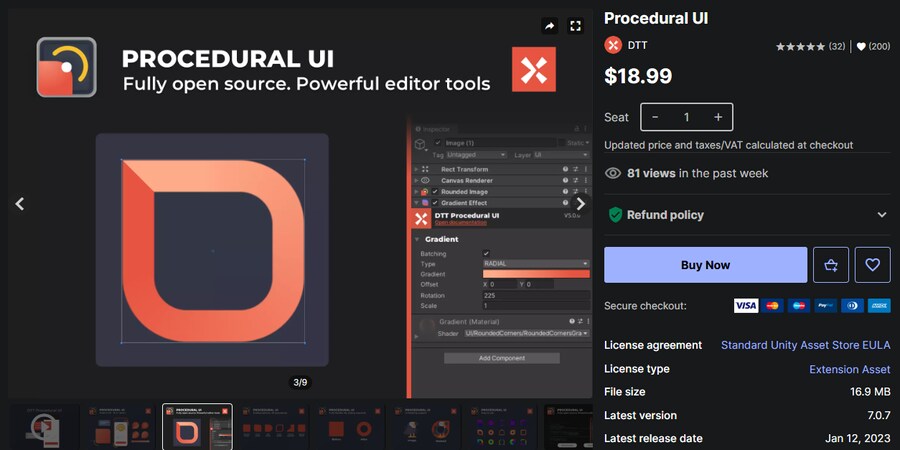Click the "81 views in the past week" text

point(697,173)
